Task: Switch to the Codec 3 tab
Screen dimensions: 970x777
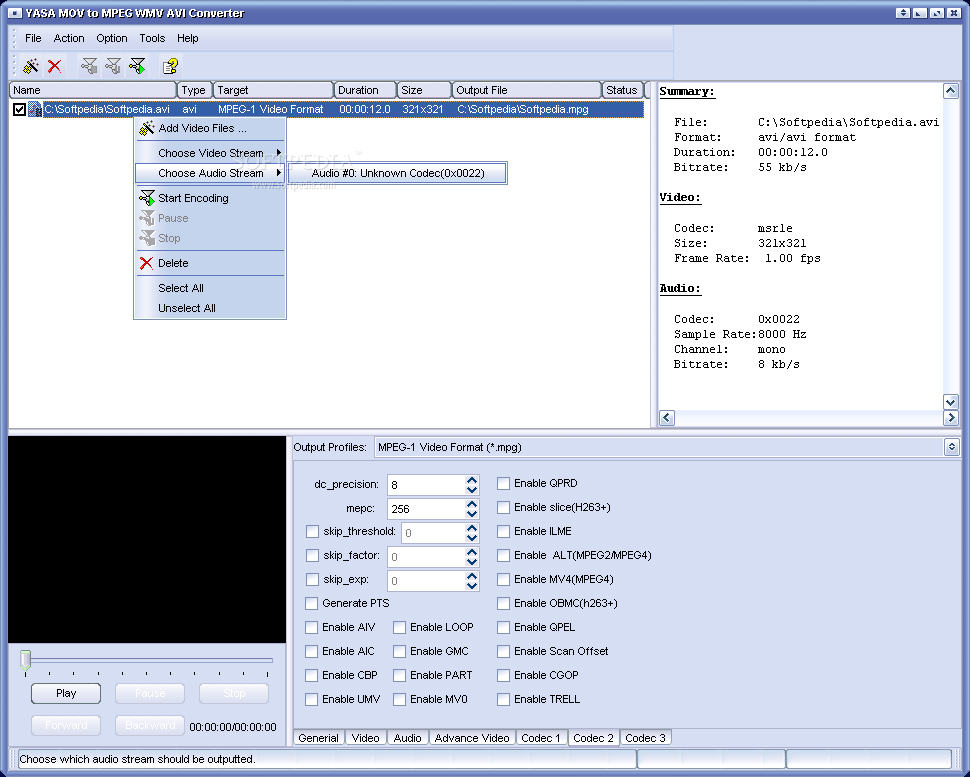Action: (x=645, y=738)
